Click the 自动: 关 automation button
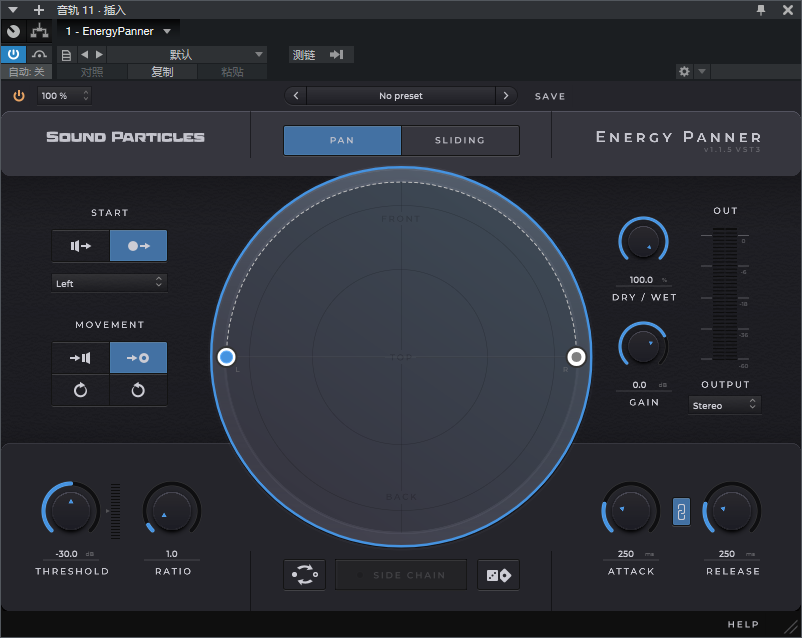The width and height of the screenshot is (802, 638). pyautogui.click(x=26, y=72)
